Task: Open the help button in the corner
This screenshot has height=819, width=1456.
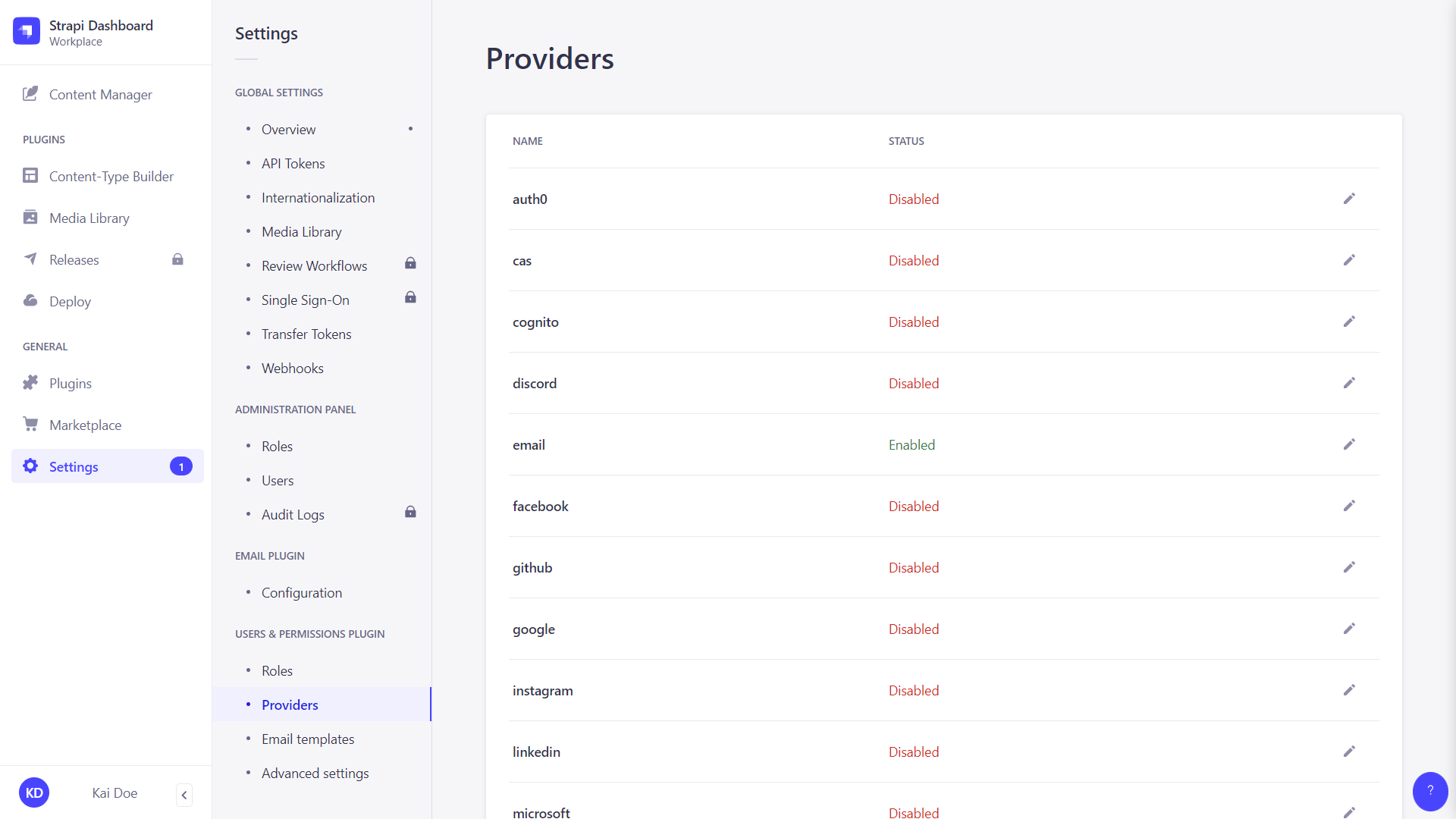Action: pos(1430,791)
